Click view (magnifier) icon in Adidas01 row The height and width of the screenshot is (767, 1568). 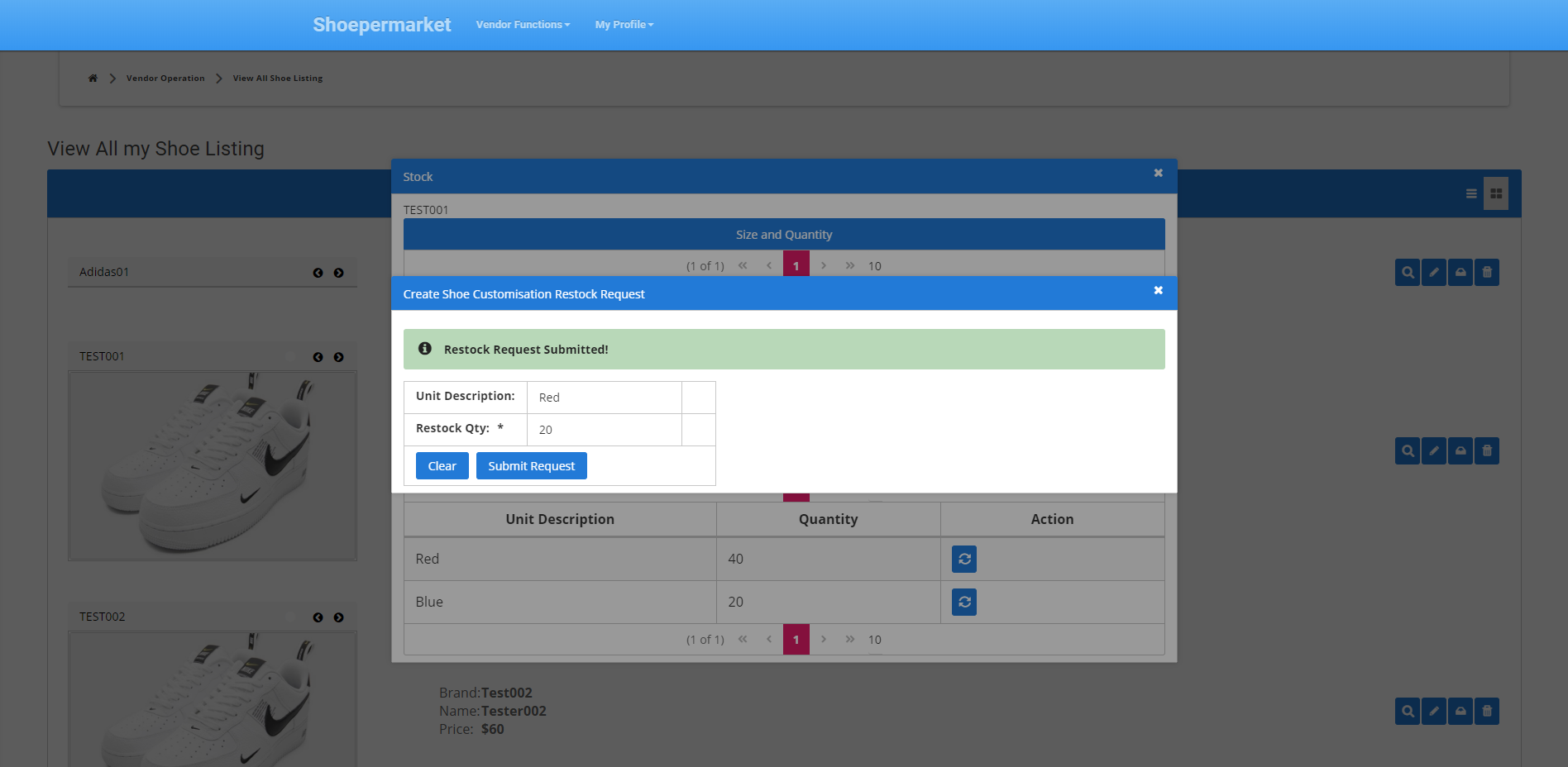coord(1408,272)
